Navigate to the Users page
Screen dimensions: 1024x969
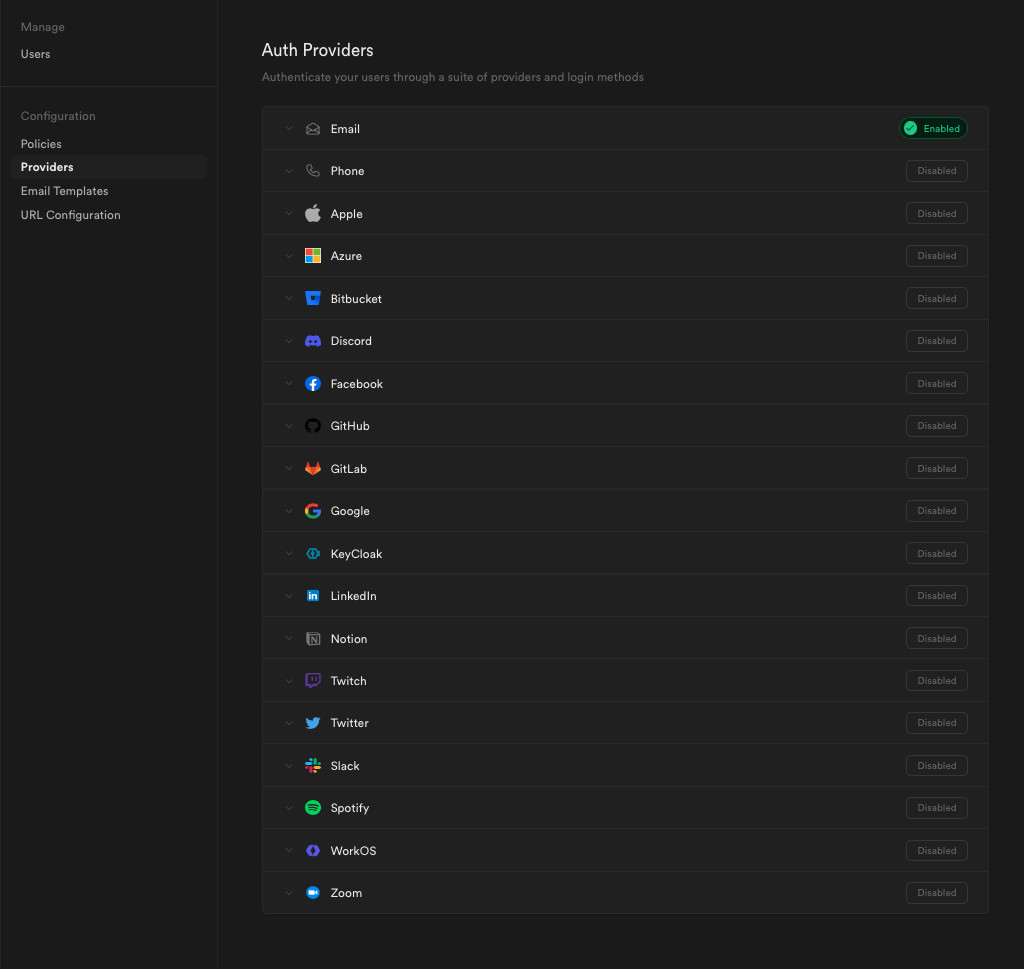pos(35,53)
